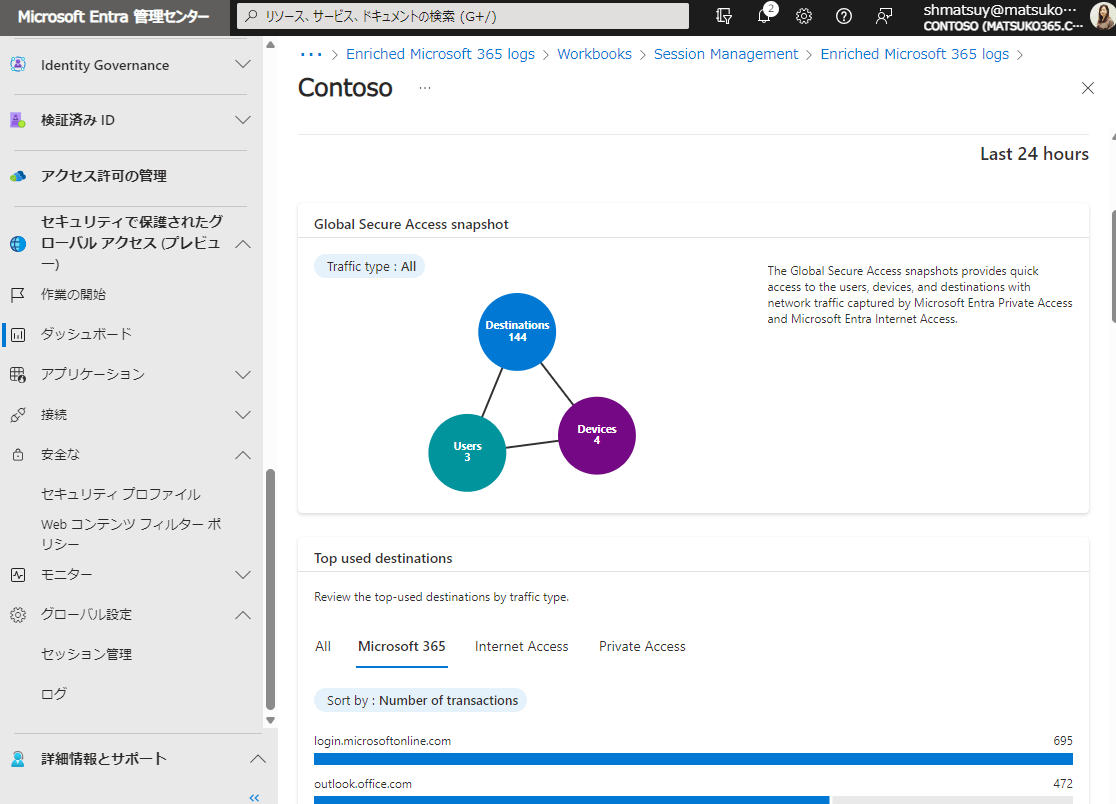
Task: Collapse グローバル設定 submenu
Action: pyautogui.click(x=243, y=615)
